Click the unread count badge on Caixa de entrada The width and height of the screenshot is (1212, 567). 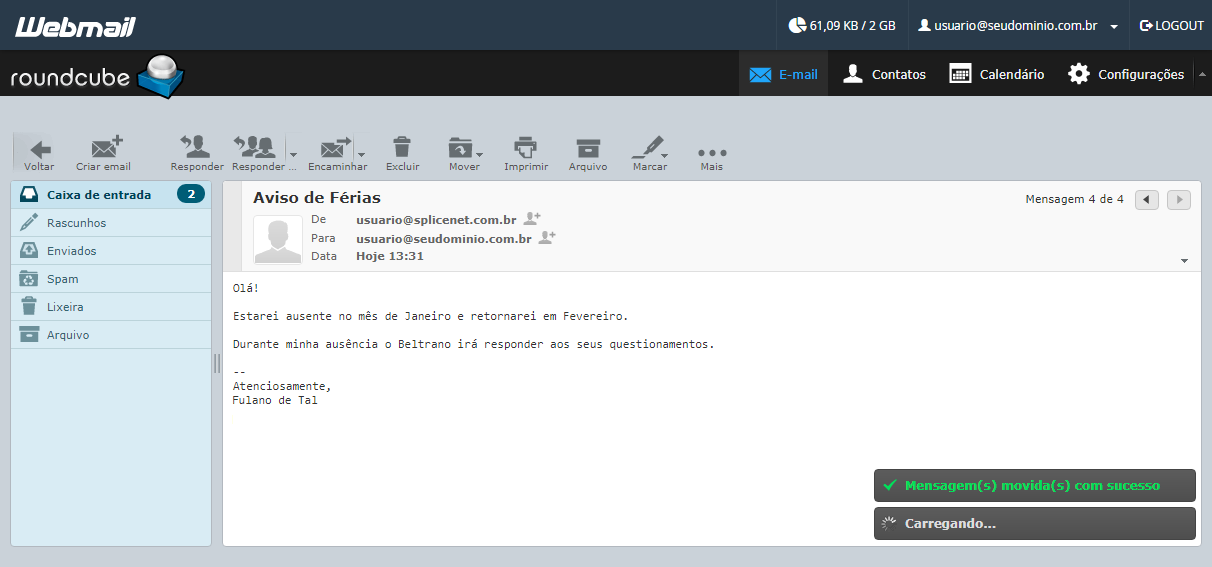click(x=191, y=194)
